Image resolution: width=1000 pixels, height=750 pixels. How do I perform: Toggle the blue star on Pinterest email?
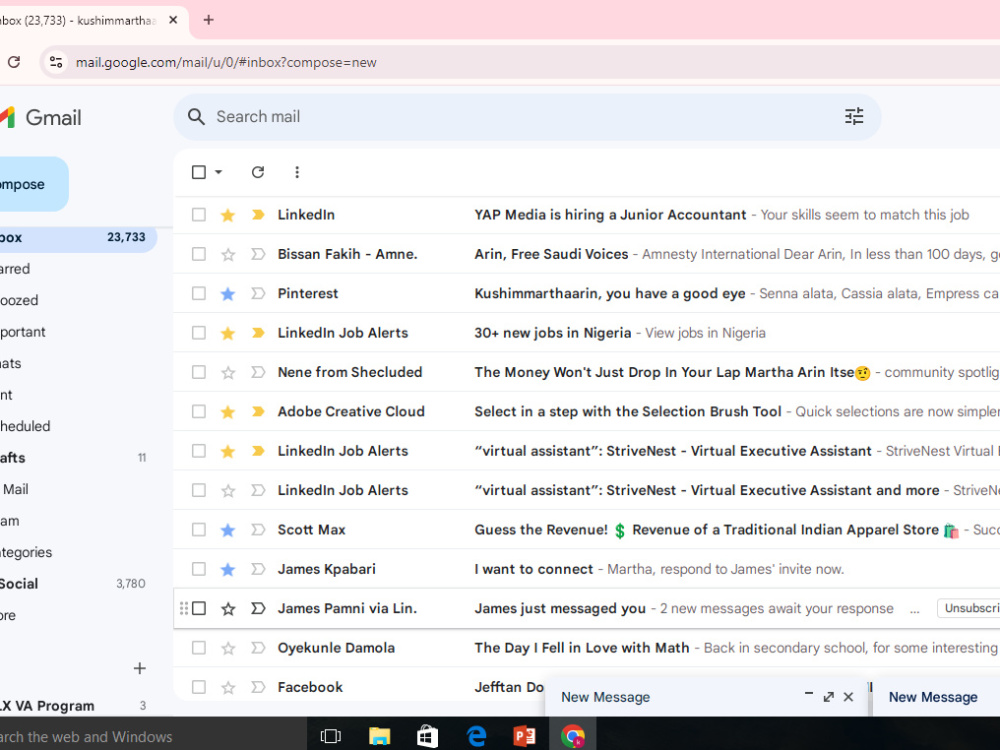228,294
